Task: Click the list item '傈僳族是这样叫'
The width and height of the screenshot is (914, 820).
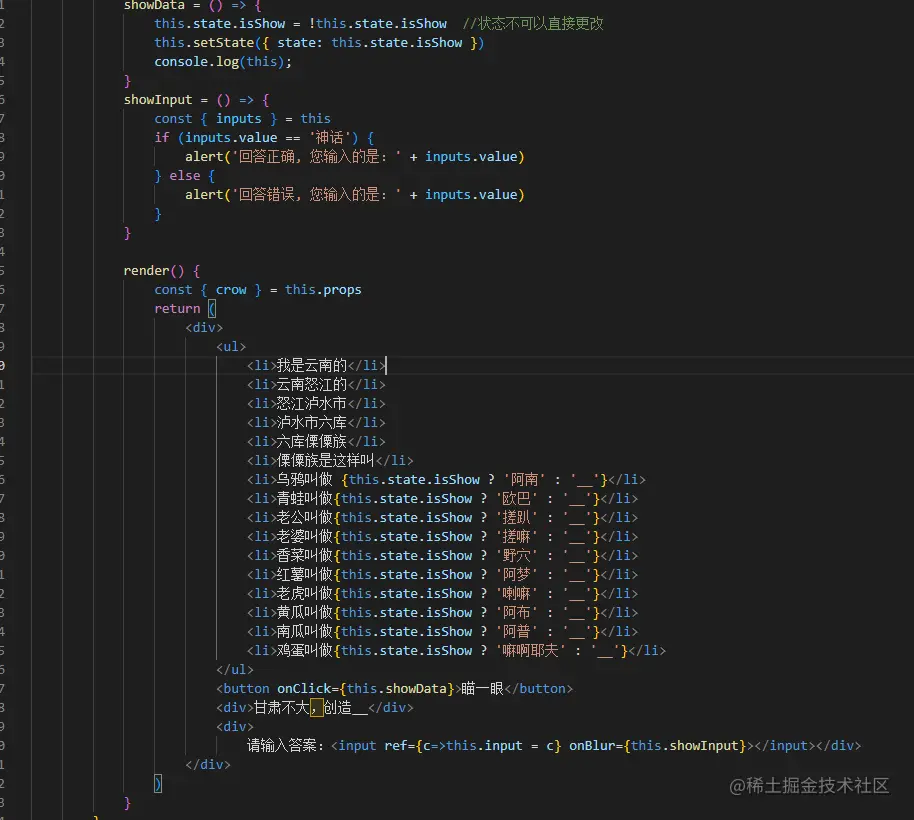Action: (x=330, y=460)
